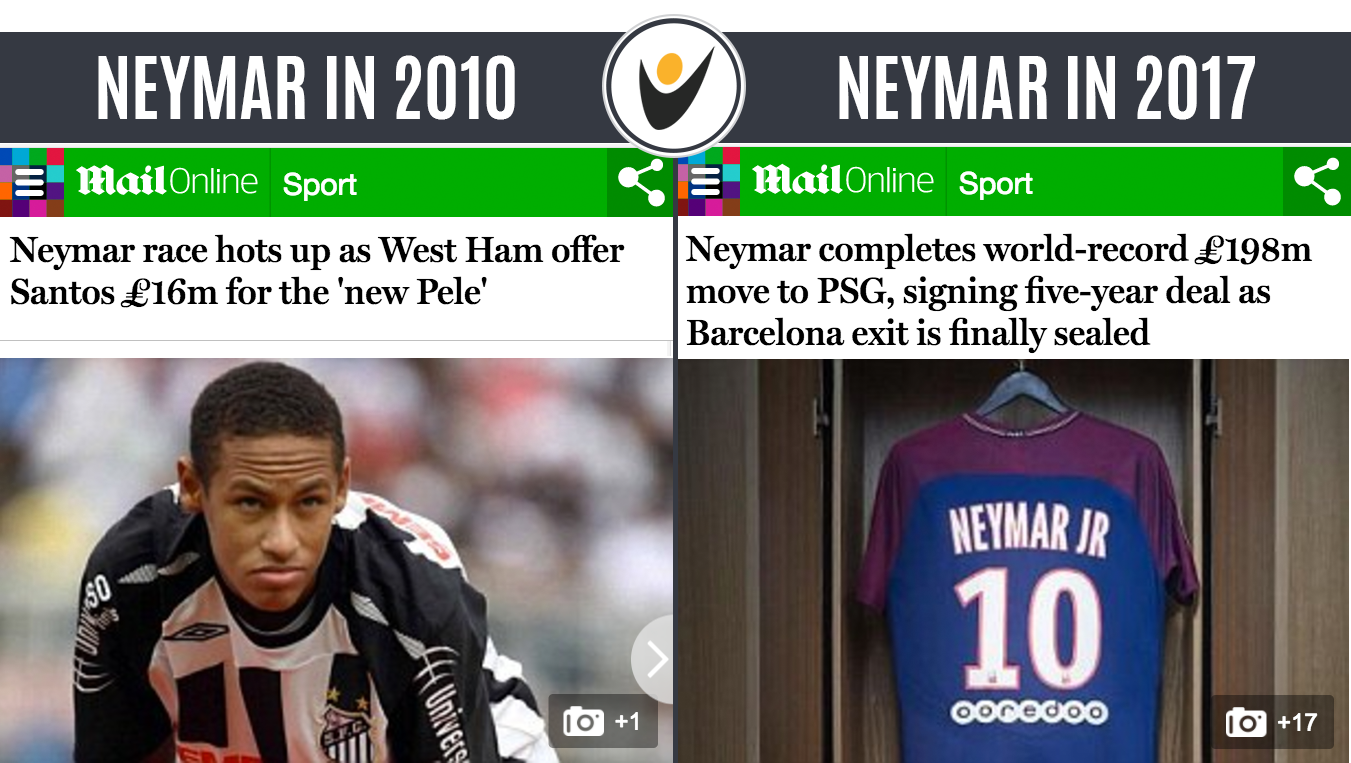Open the photo gallery via the +17 camera icon

[x=1246, y=721]
